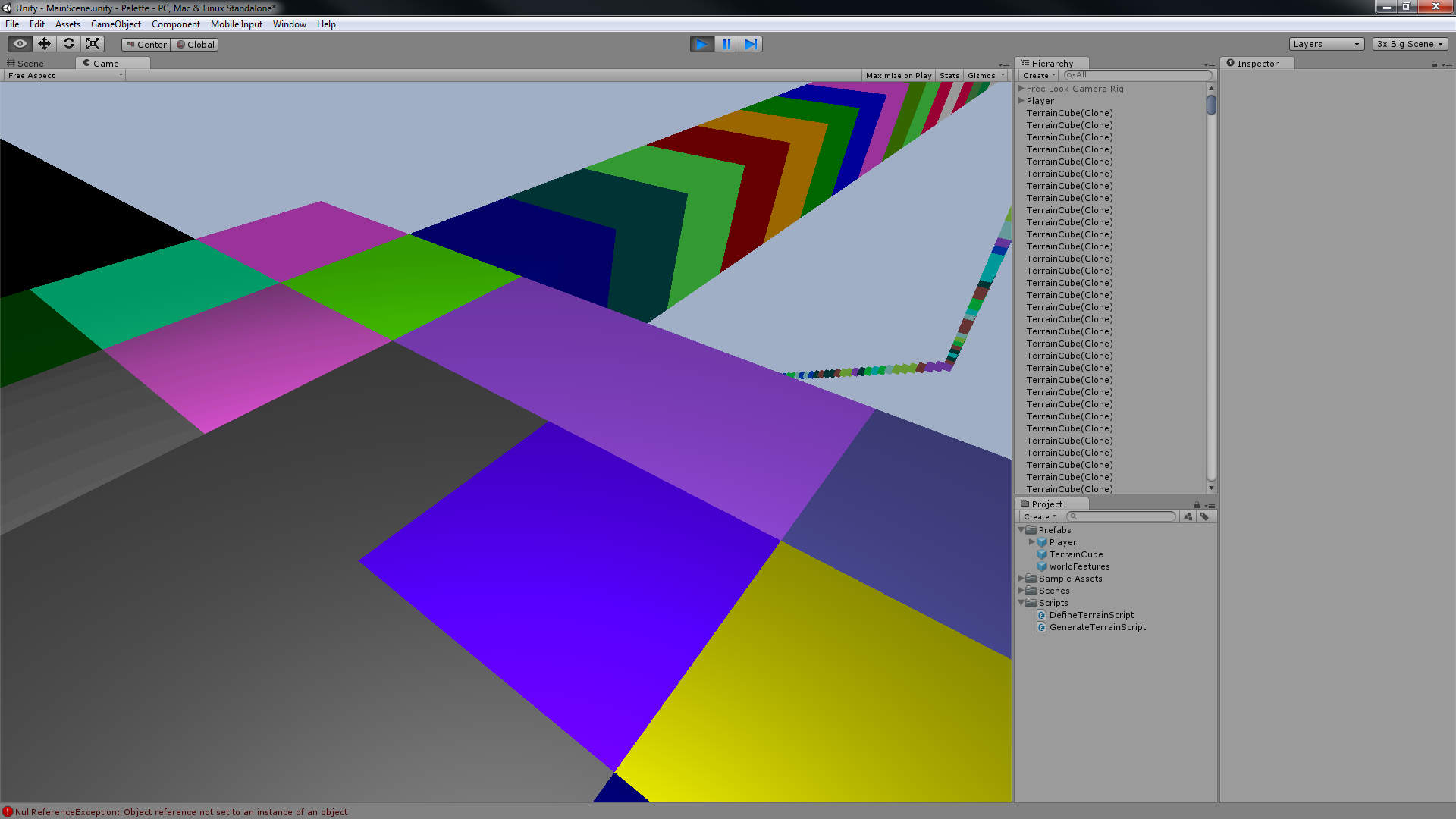Viewport: 1456px width, 819px height.
Task: Toggle the Inspector panel lock
Action: [x=1434, y=64]
